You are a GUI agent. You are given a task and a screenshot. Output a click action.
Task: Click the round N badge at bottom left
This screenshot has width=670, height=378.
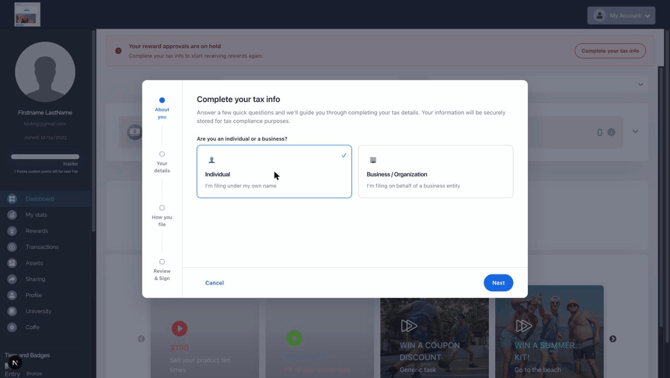tap(15, 363)
